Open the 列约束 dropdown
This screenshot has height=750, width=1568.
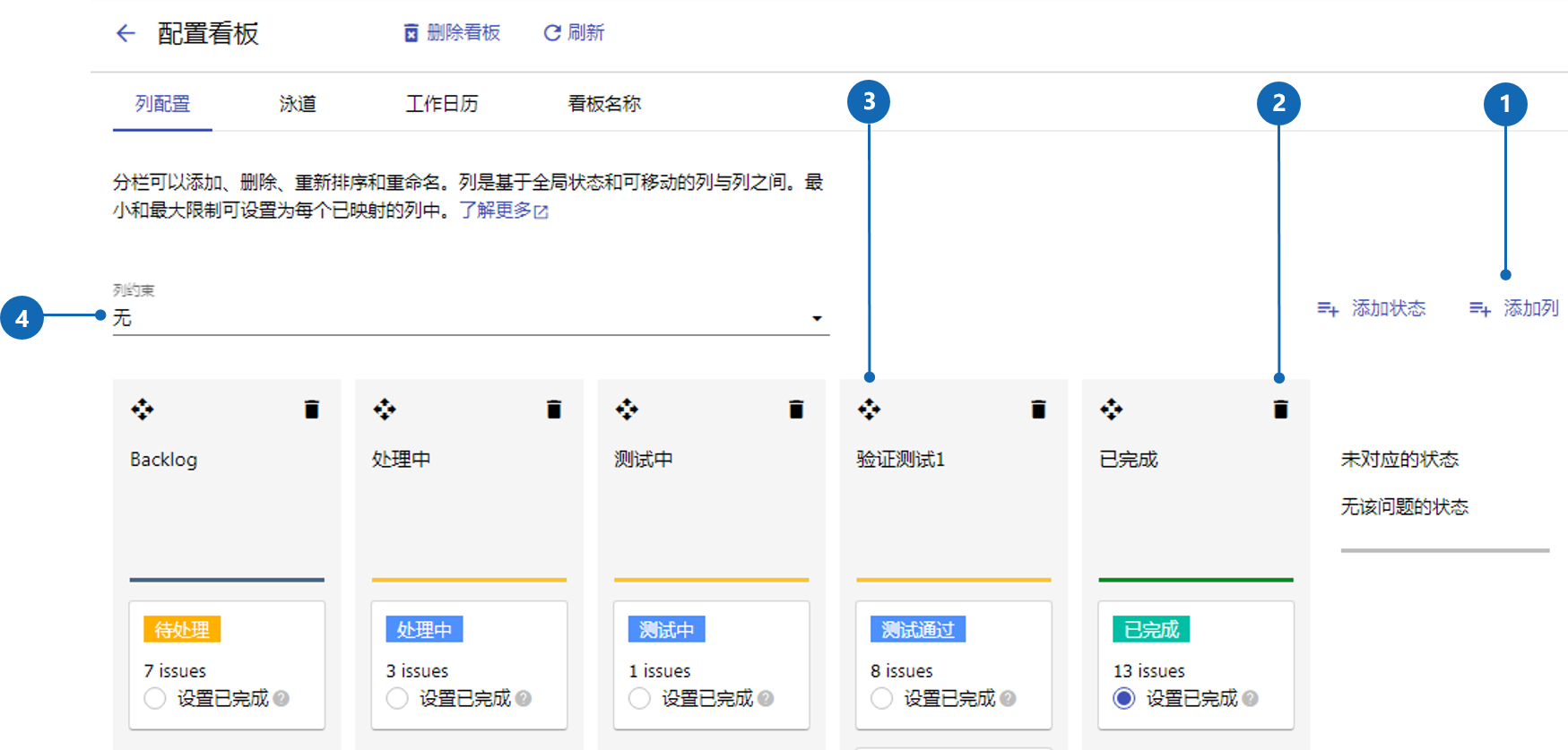(x=471, y=318)
